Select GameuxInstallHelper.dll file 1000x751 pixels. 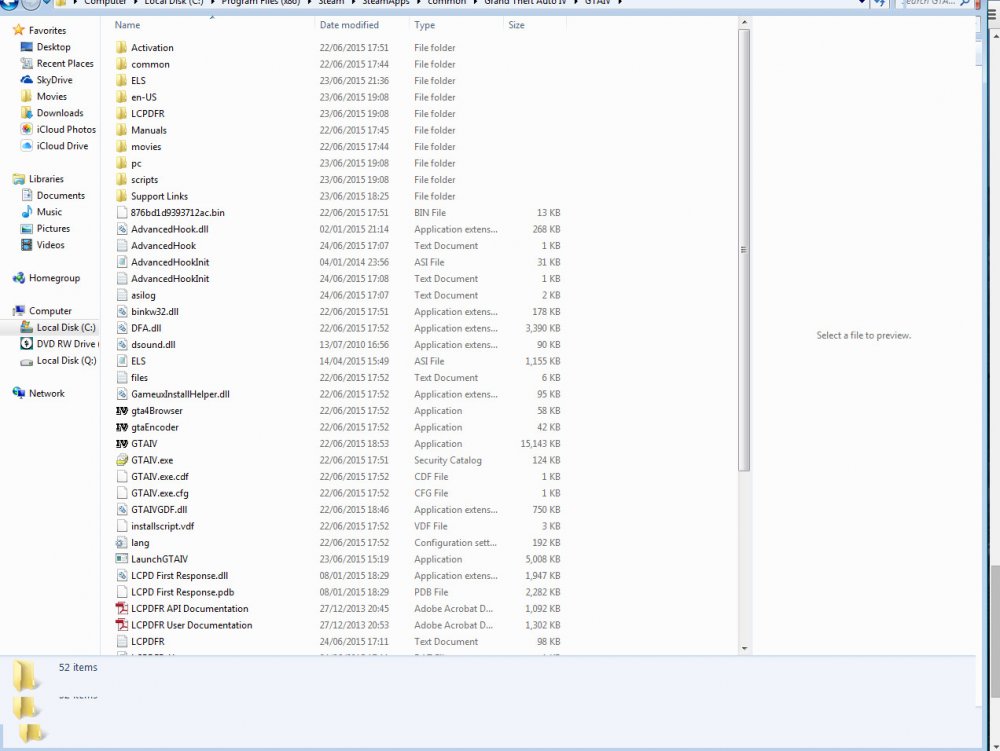point(180,394)
